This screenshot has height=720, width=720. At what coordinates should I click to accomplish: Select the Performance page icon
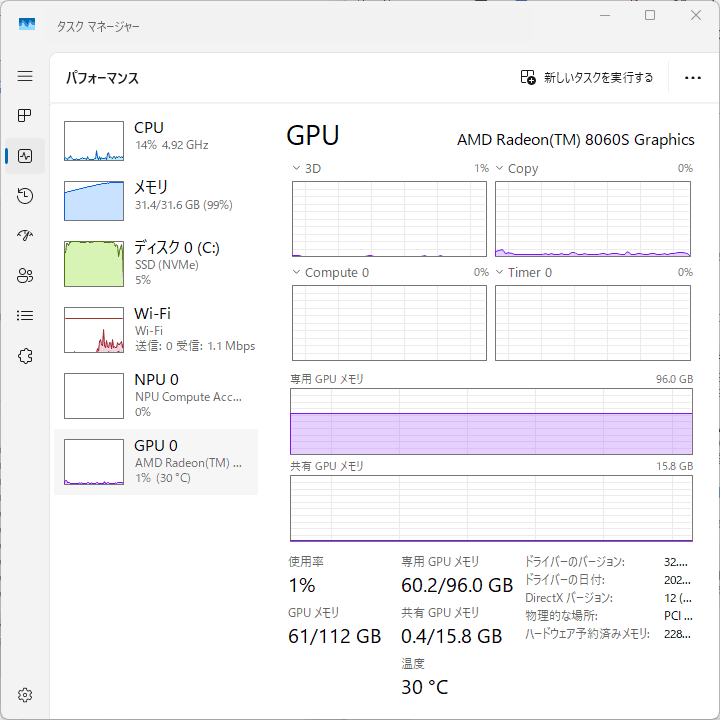(25, 156)
